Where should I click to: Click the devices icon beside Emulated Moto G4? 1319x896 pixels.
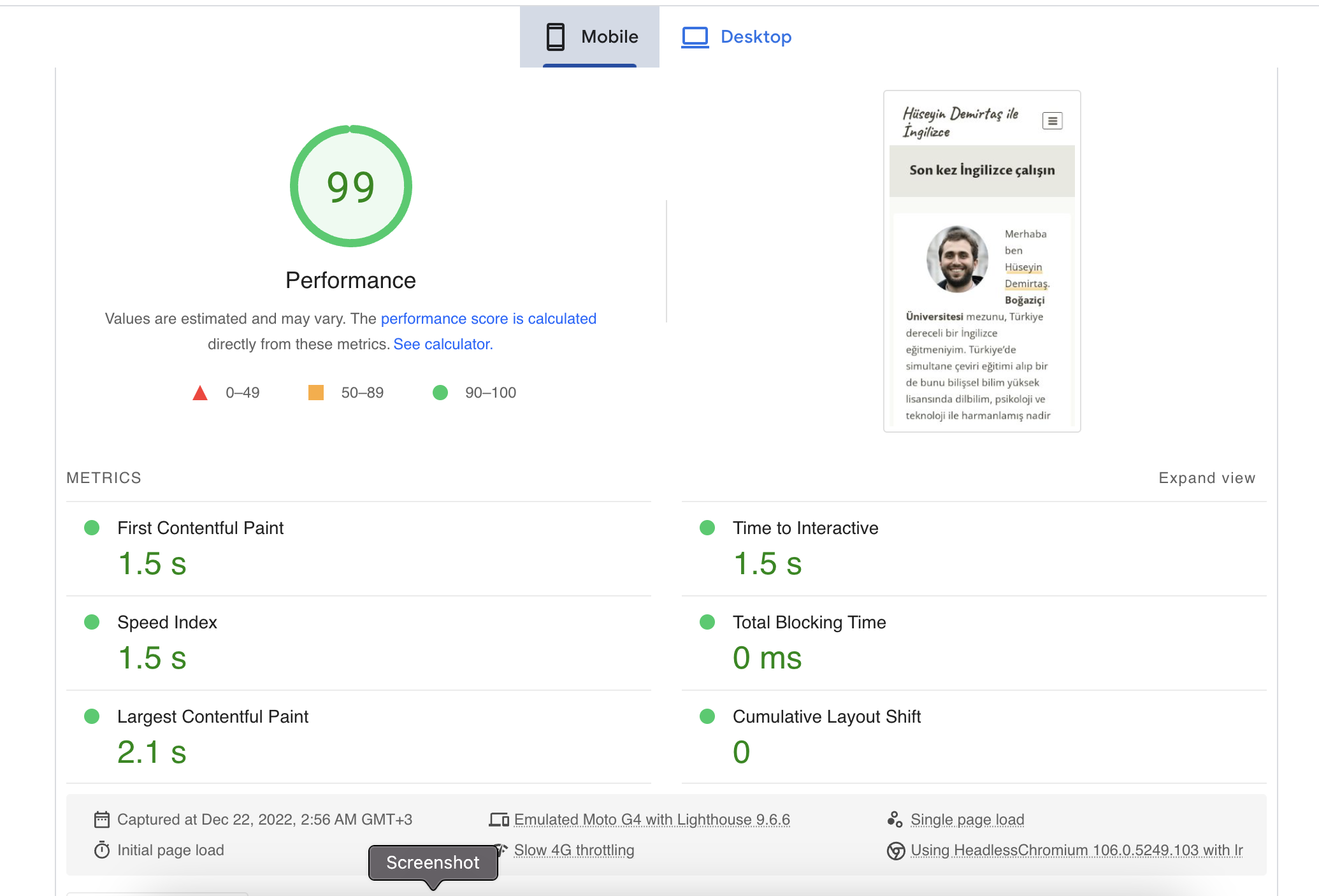pos(498,820)
